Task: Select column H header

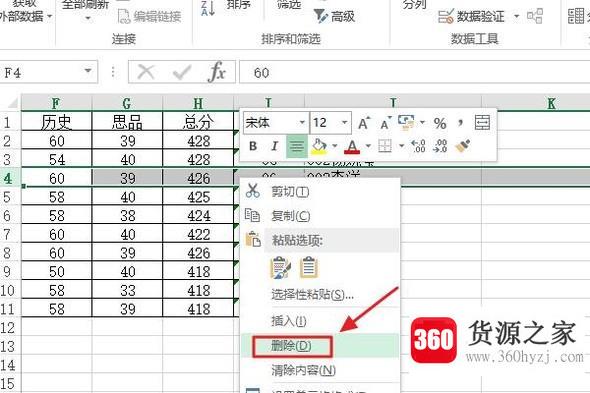Action: click(x=198, y=102)
